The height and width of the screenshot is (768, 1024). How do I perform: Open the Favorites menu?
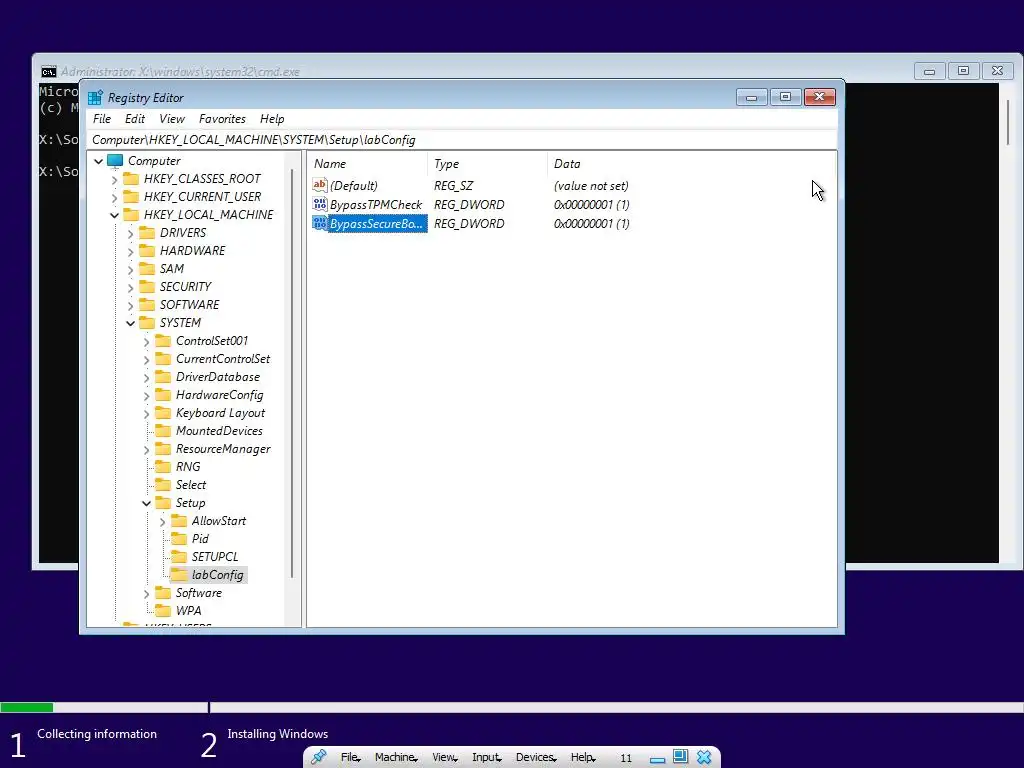pos(222,119)
